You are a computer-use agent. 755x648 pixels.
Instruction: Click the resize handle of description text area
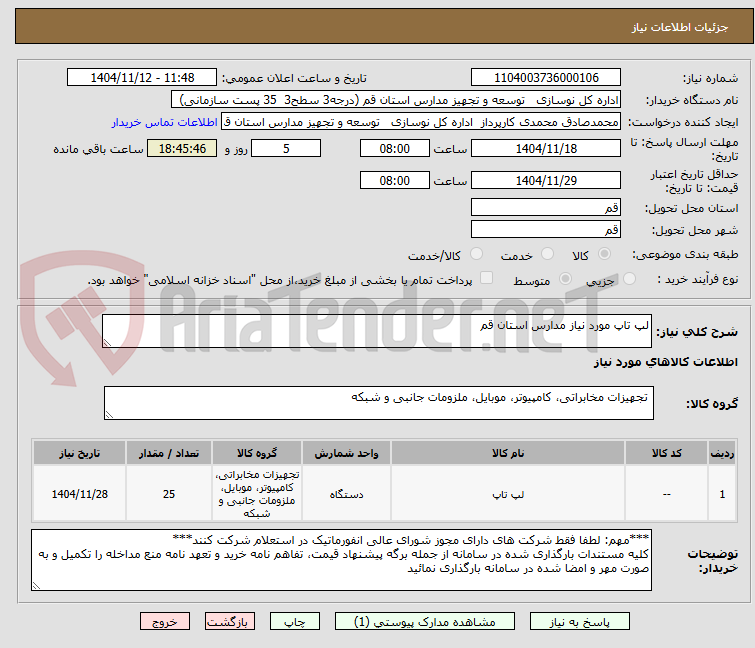[x=107, y=342]
